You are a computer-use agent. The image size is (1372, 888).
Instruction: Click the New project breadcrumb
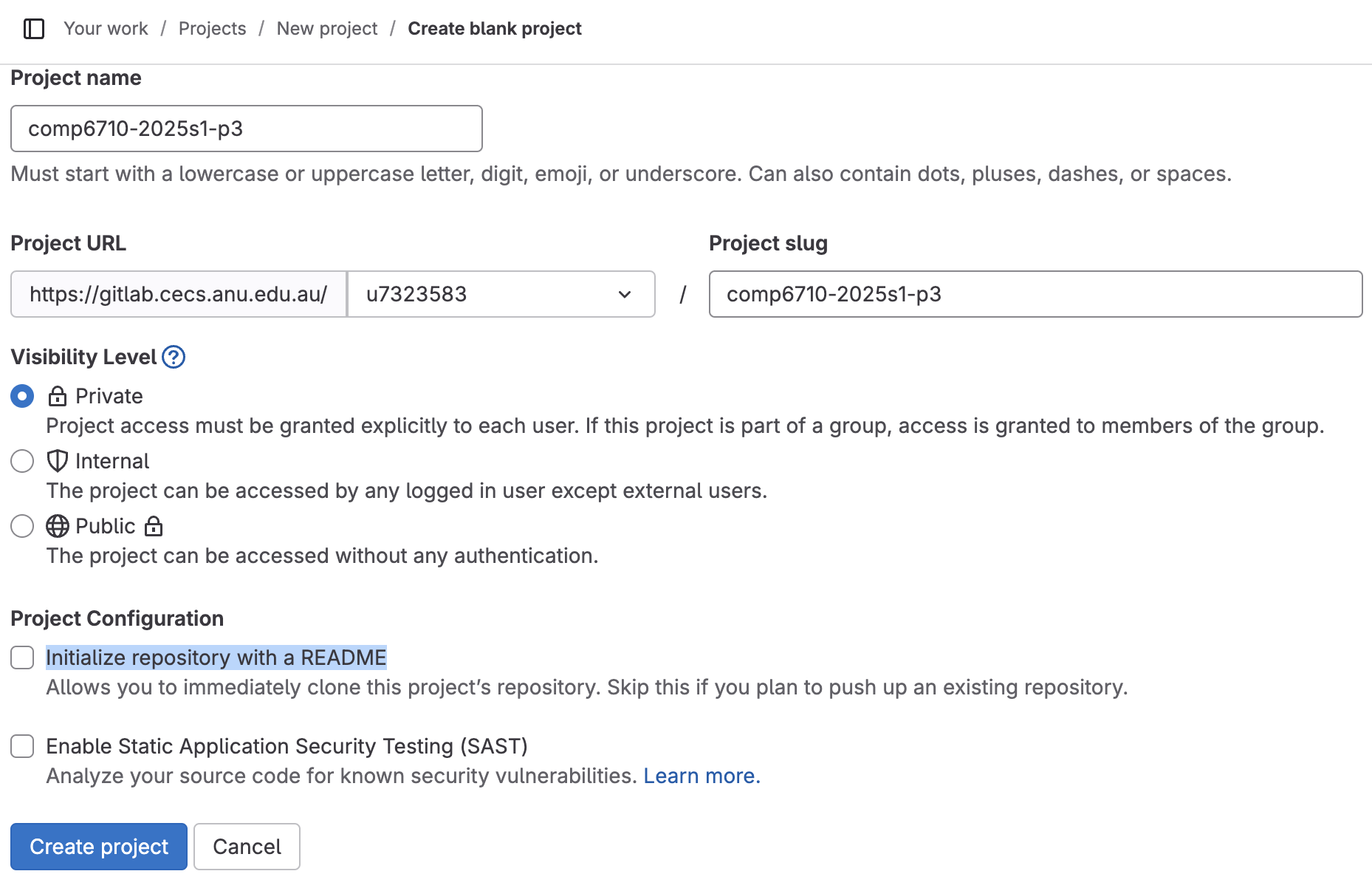[327, 29]
